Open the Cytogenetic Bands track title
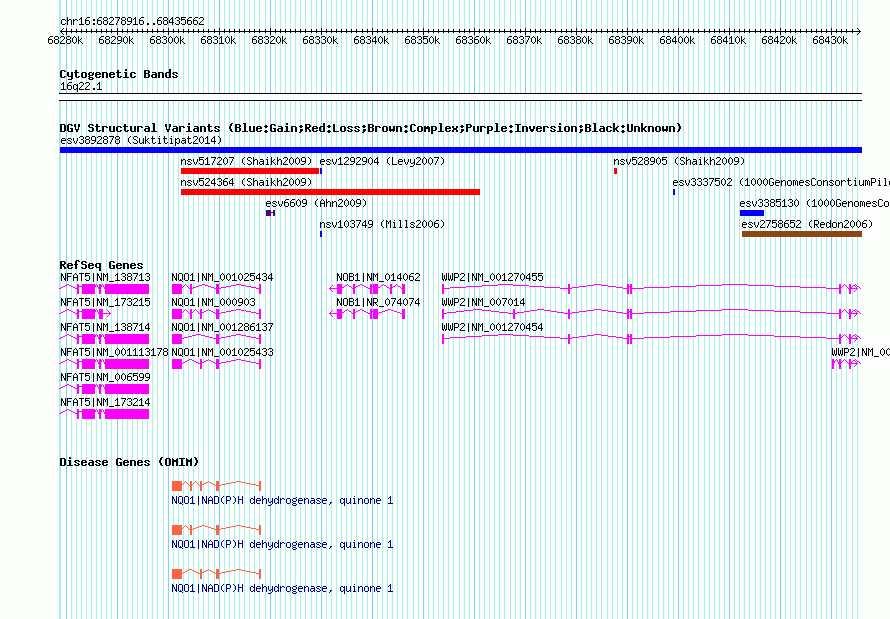 [119, 74]
